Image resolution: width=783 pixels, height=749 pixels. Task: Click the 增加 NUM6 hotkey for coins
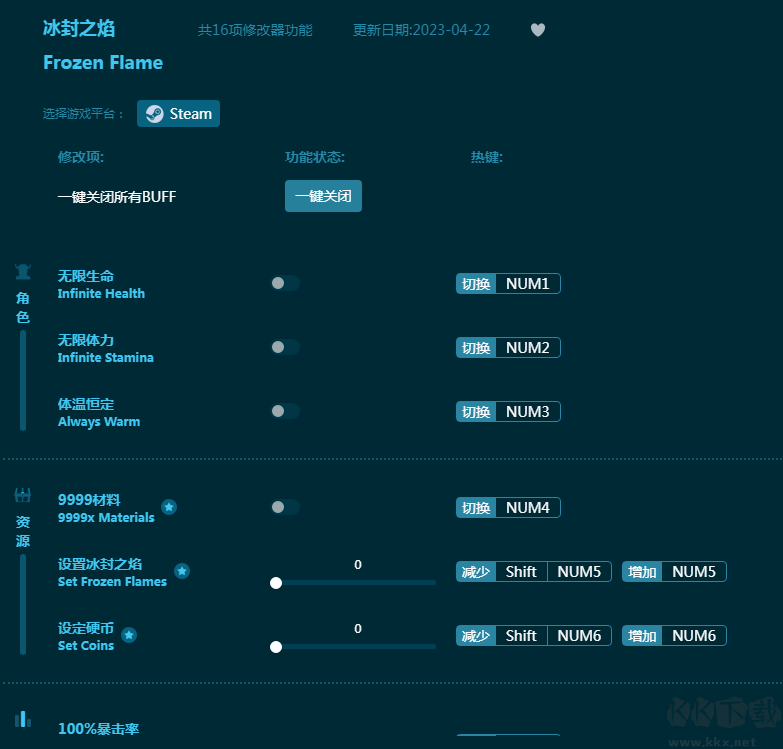674,636
